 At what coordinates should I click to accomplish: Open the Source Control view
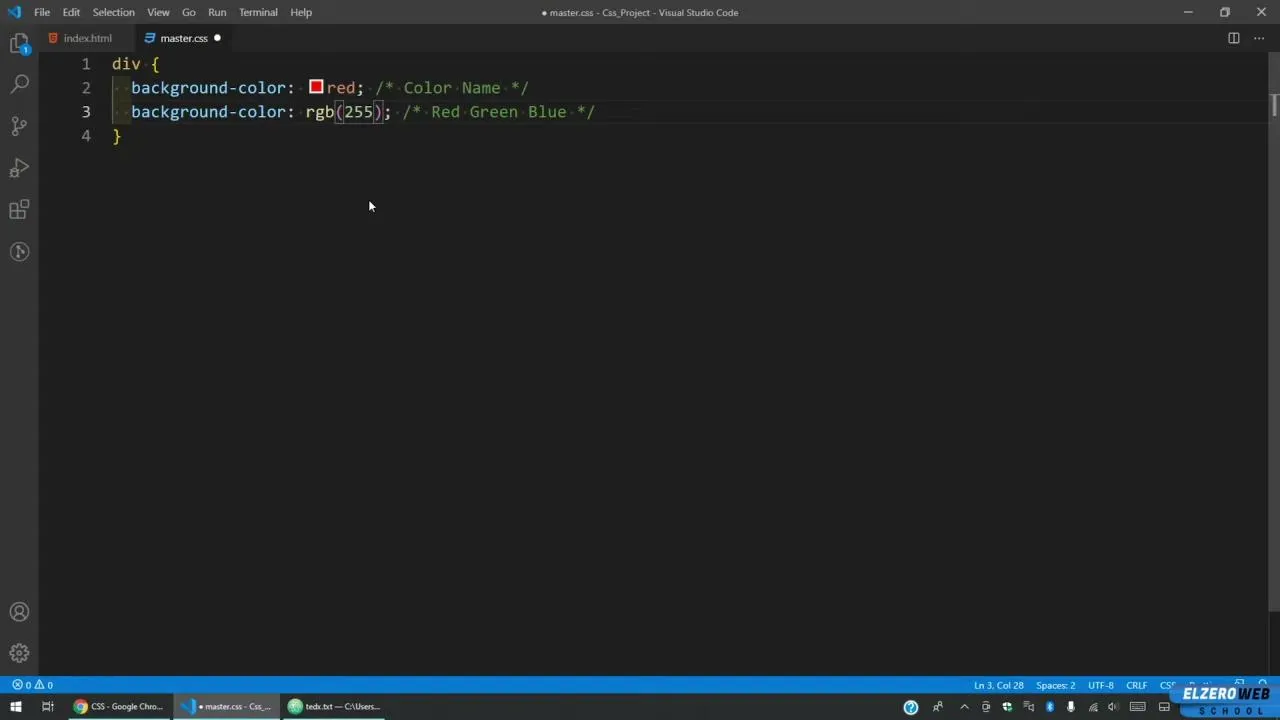pyautogui.click(x=19, y=126)
